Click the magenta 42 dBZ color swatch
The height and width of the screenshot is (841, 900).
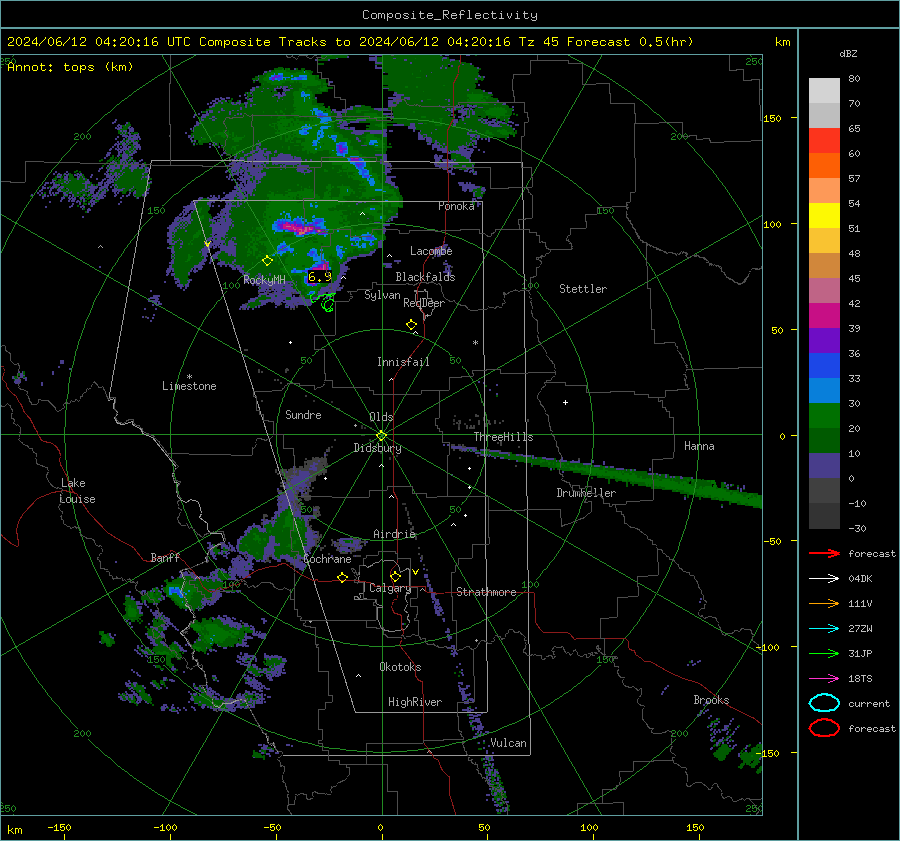[x=824, y=315]
